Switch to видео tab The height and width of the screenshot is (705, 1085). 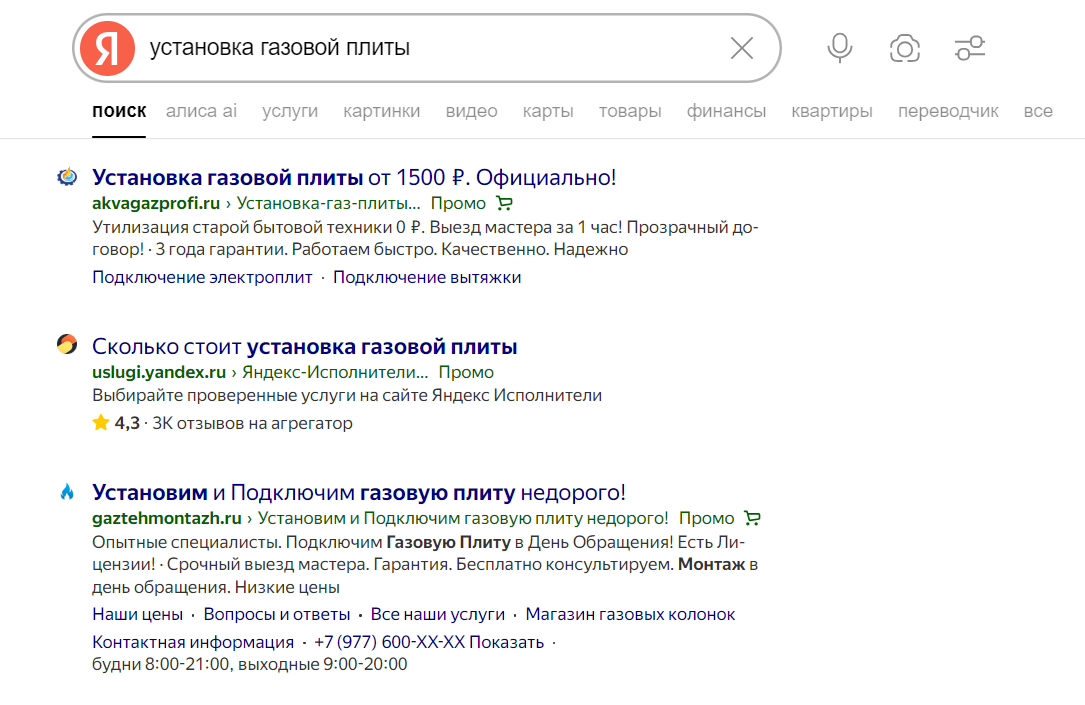coord(471,111)
